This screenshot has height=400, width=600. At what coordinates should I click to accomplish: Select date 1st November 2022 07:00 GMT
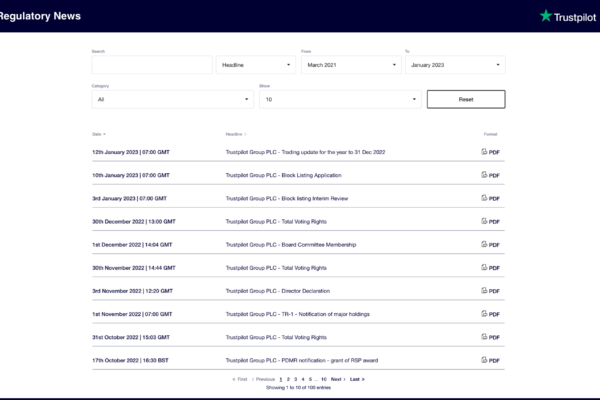[132, 314]
